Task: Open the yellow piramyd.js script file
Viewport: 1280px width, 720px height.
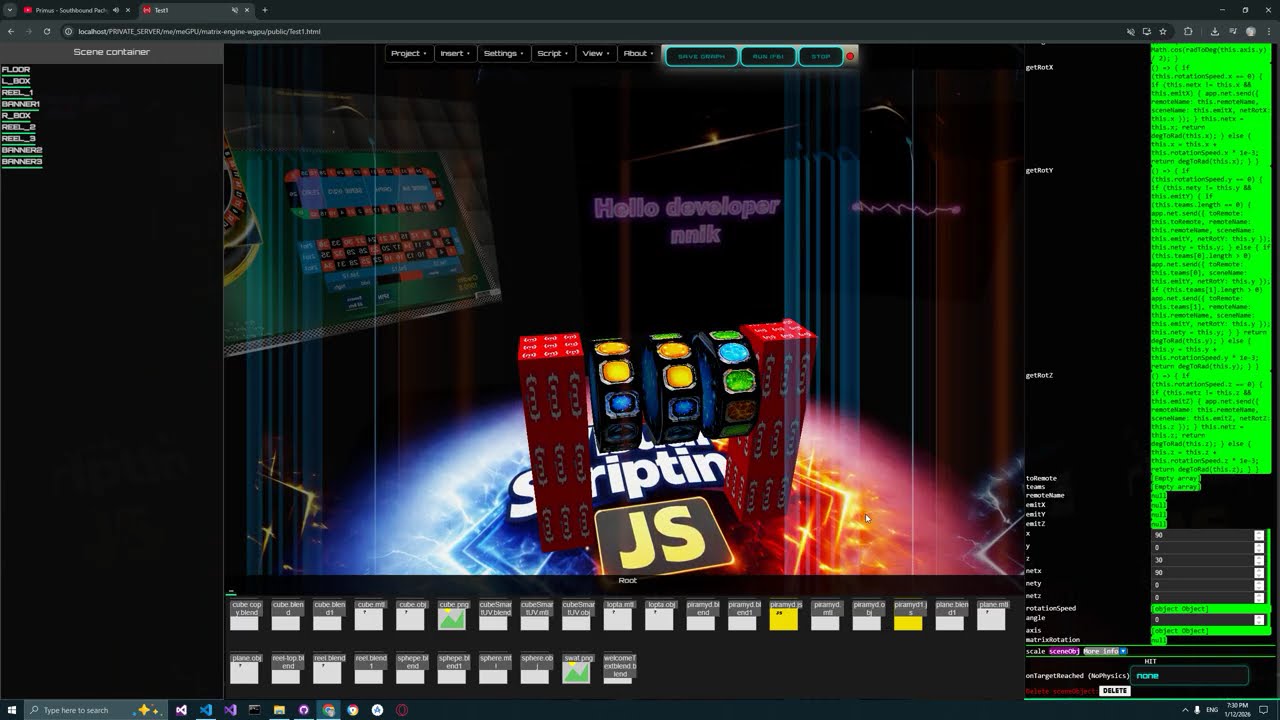Action: pos(784,614)
